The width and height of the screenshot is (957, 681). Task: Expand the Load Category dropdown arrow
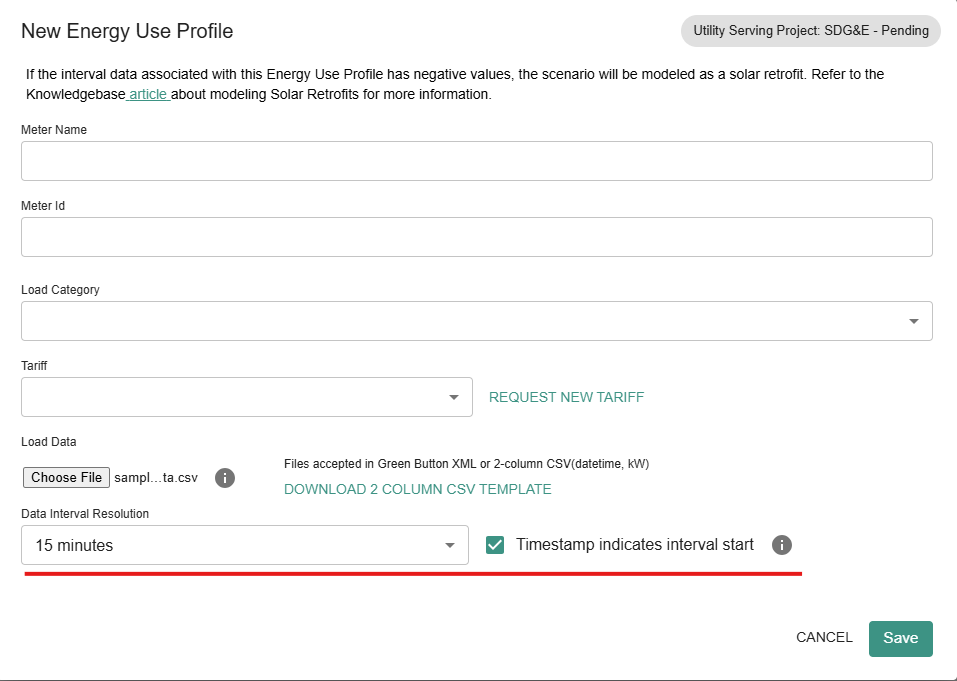point(913,321)
